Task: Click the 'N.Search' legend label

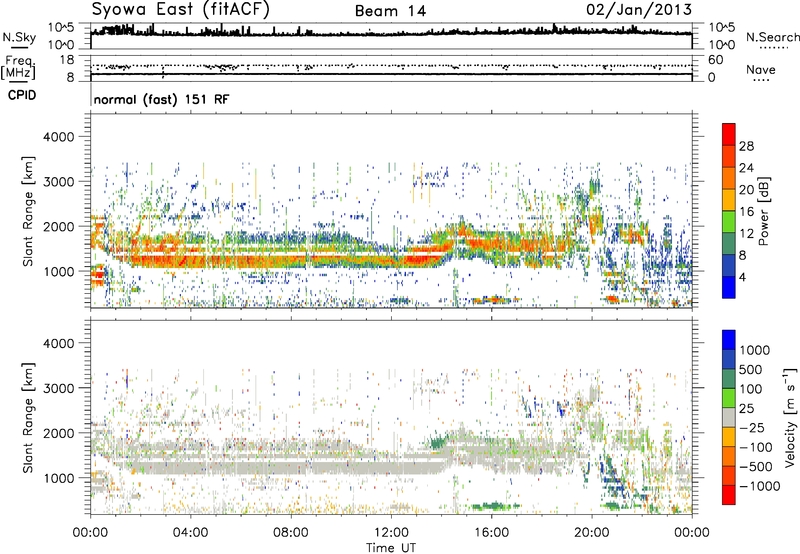Action: coord(772,37)
